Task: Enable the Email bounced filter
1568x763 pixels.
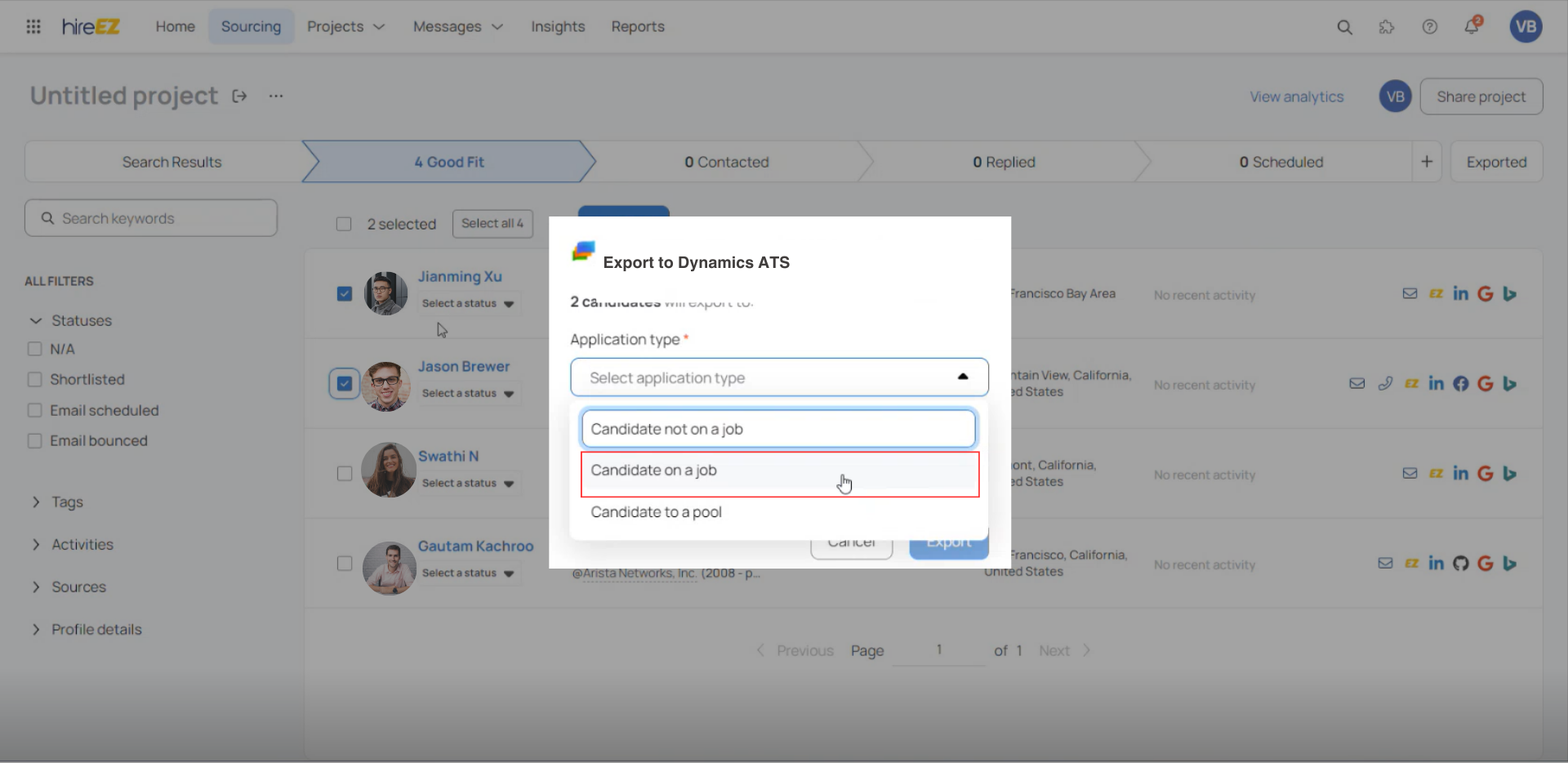Action: 34,440
